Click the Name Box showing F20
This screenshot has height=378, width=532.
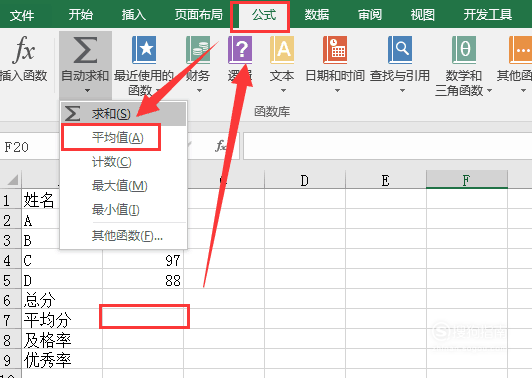30,147
